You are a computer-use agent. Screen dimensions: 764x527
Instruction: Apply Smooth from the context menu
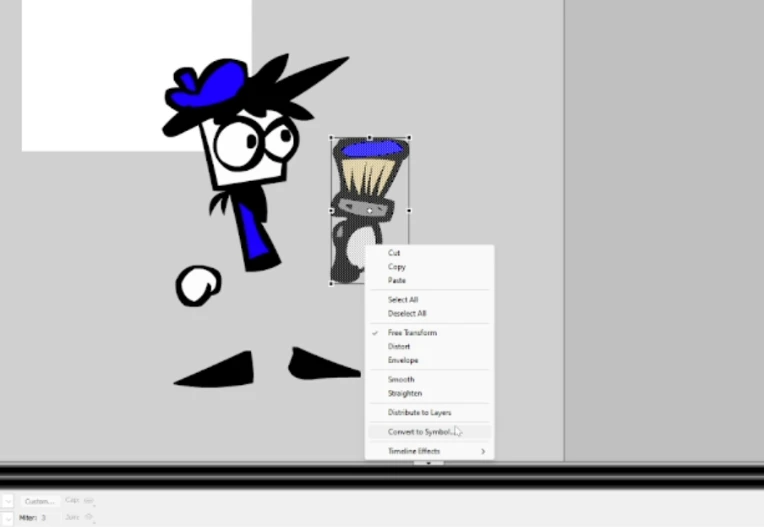pos(429,379)
